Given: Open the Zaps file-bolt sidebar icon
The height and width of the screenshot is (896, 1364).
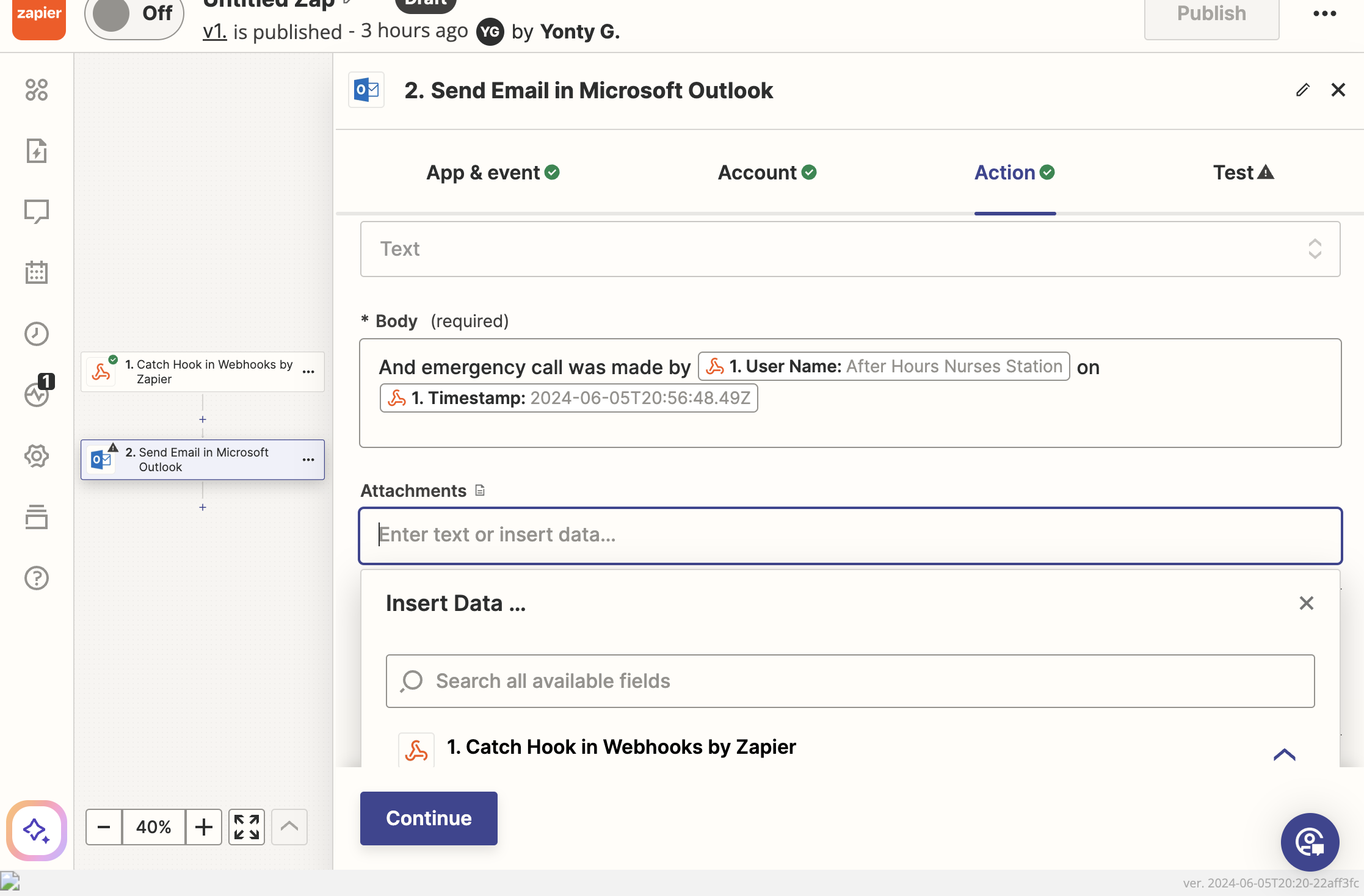Looking at the screenshot, I should point(37,151).
